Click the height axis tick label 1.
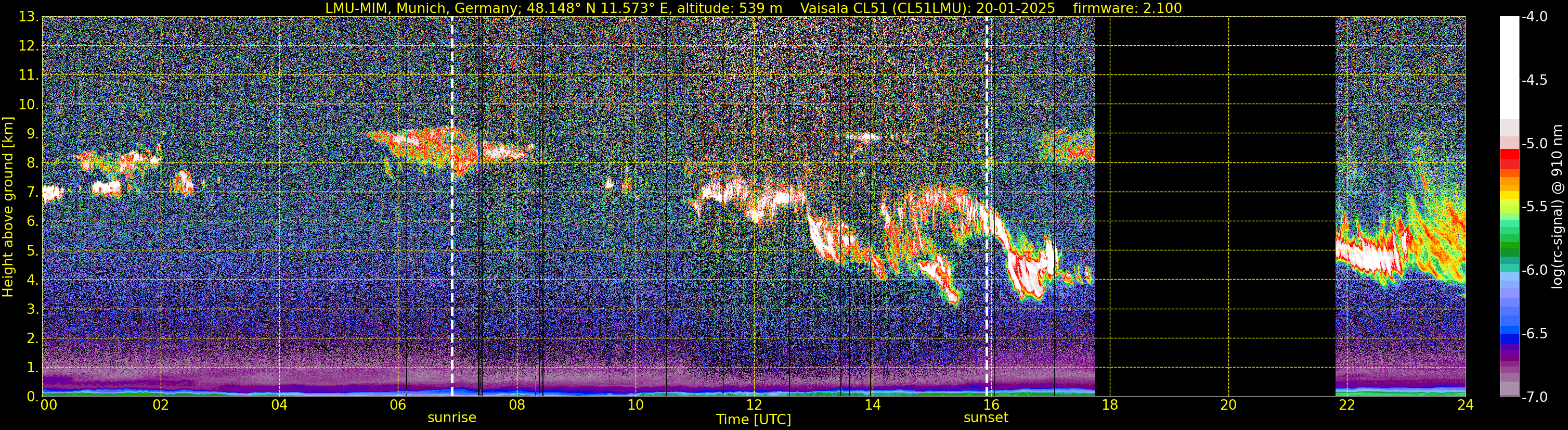 (x=32, y=367)
